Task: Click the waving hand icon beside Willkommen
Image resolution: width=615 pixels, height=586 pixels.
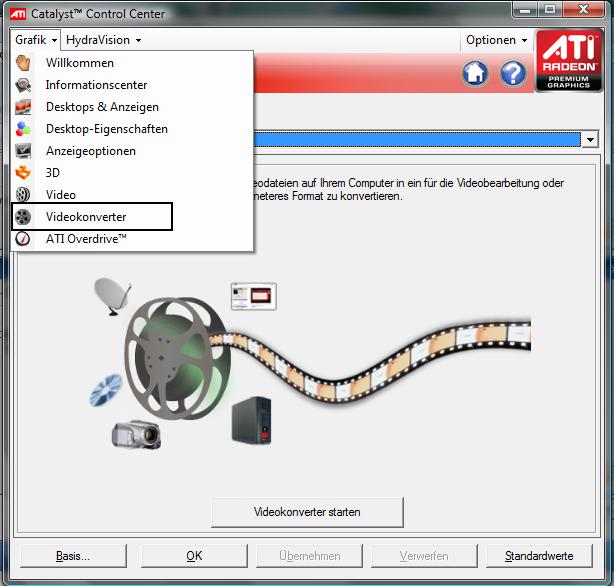Action: pyautogui.click(x=23, y=63)
